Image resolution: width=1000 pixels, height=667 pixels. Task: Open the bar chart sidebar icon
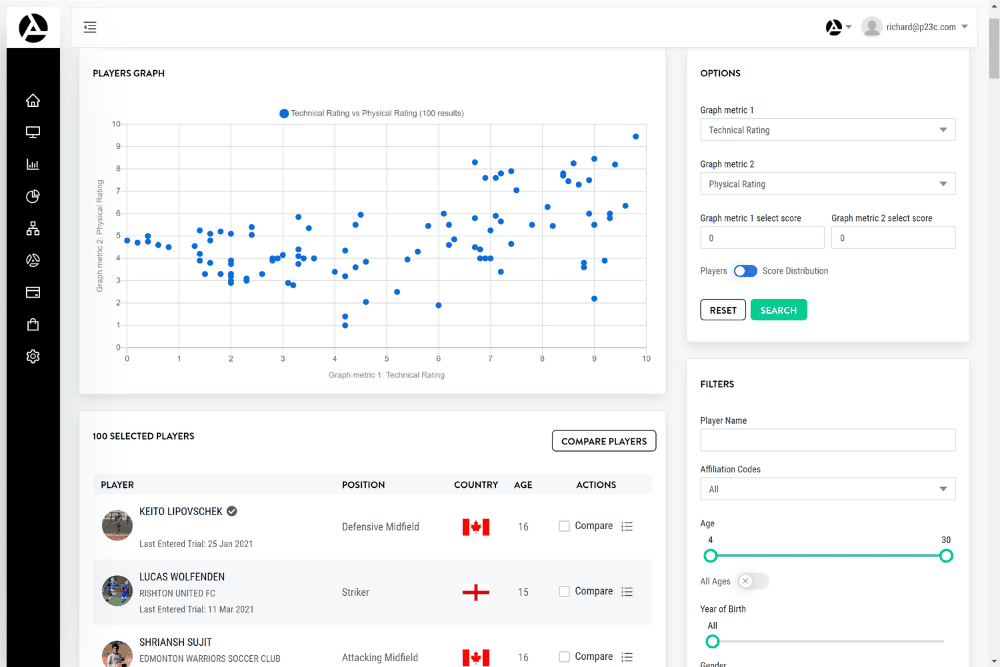(x=33, y=164)
